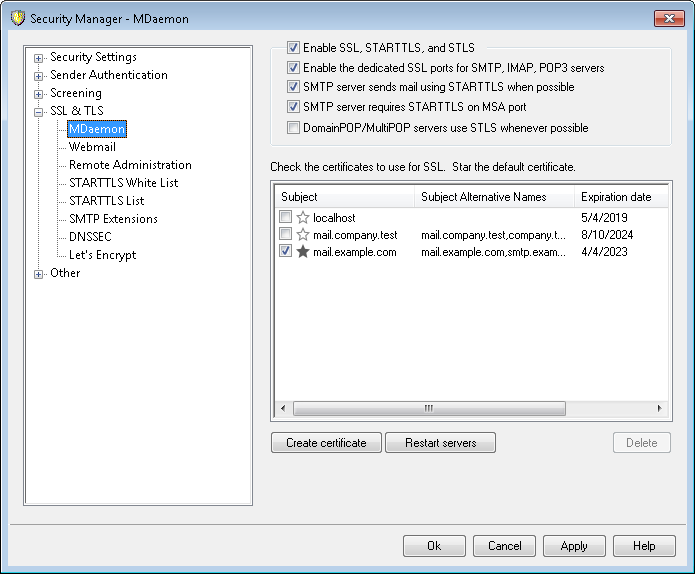Select the SSL & TLS label
Image resolution: width=695 pixels, height=574 pixels.
point(77,111)
